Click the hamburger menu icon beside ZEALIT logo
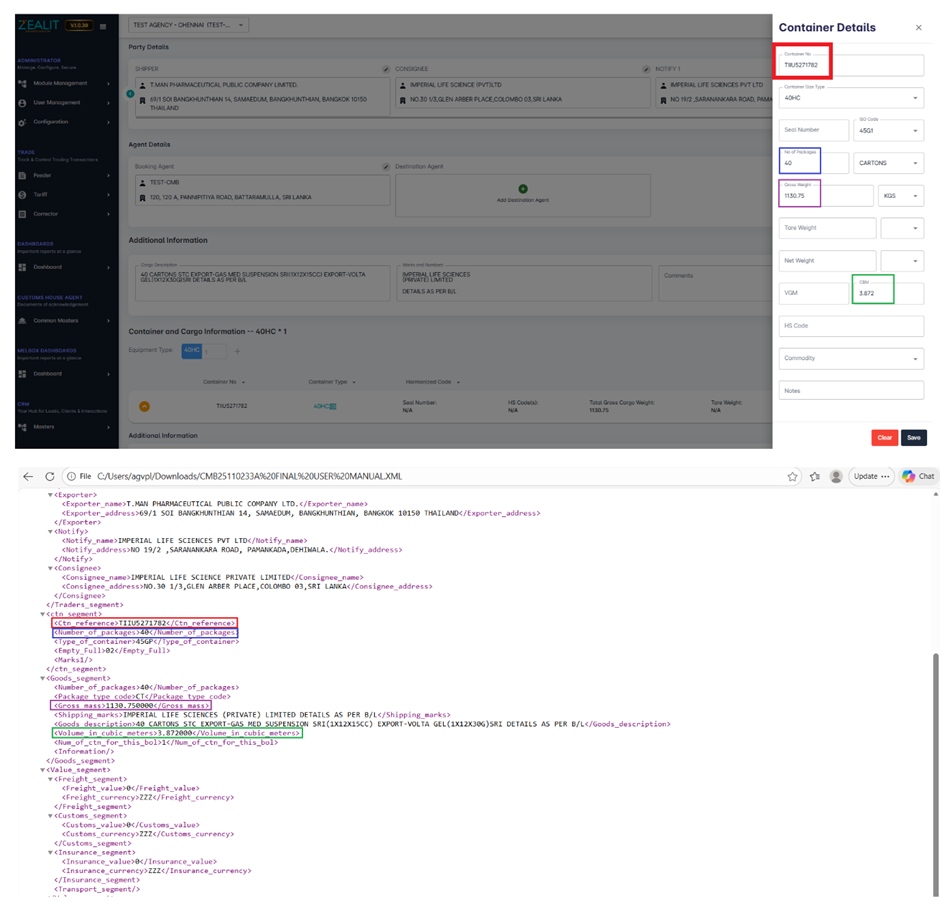This screenshot has width=940, height=901. [x=103, y=26]
